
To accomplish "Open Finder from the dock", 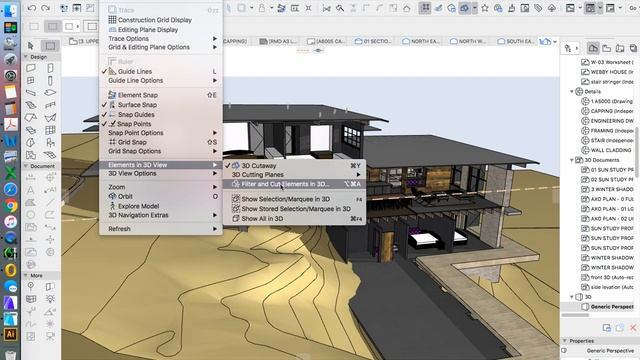I will 10,10.
